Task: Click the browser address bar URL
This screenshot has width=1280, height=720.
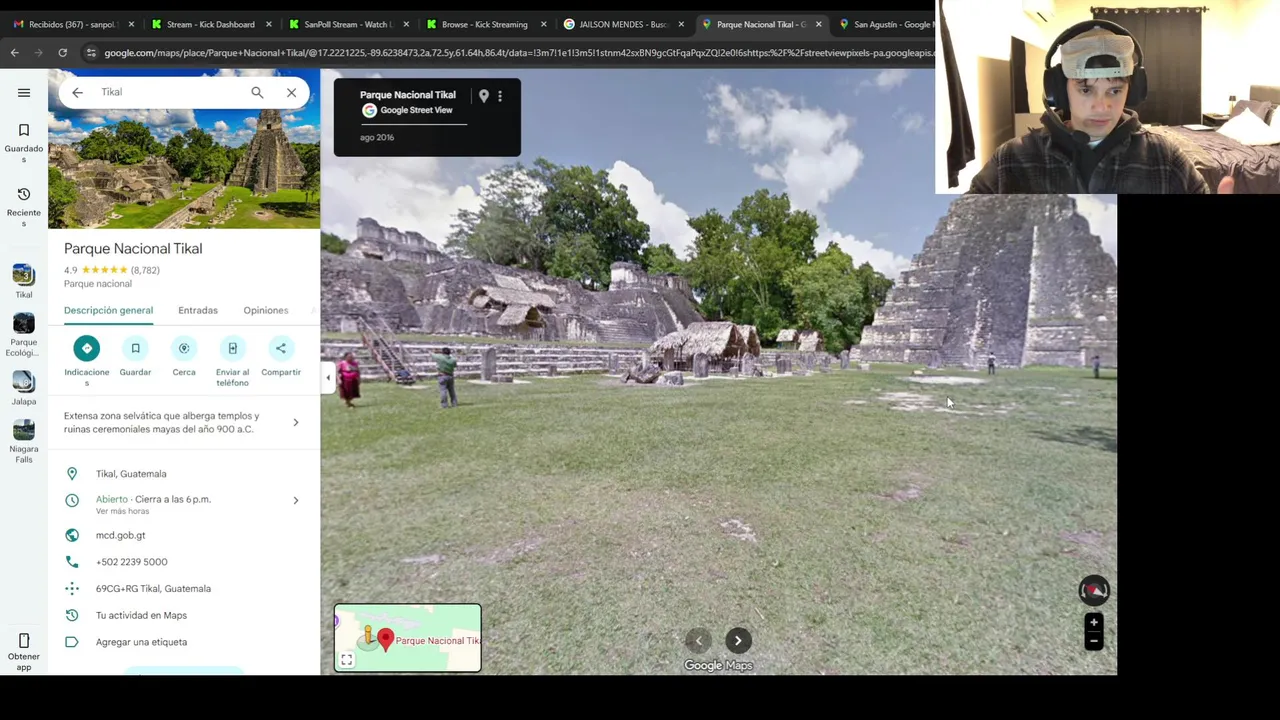Action: point(518,53)
